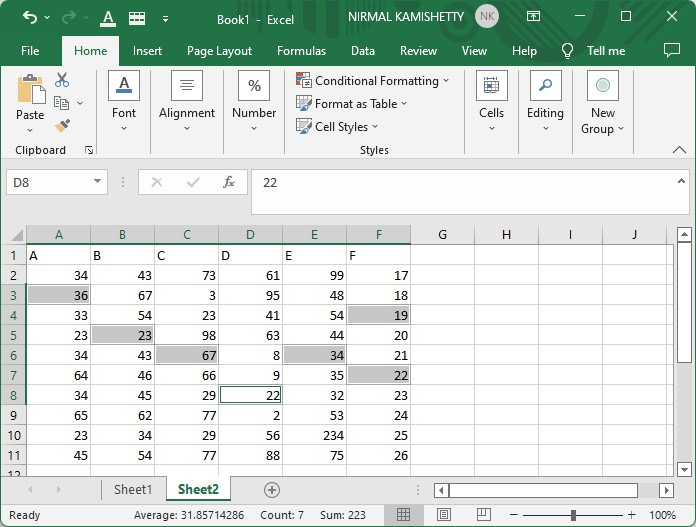Click horizontal scrollbar right arrow
Screen dimensions: 696x527
pyautogui.click(x=666, y=491)
